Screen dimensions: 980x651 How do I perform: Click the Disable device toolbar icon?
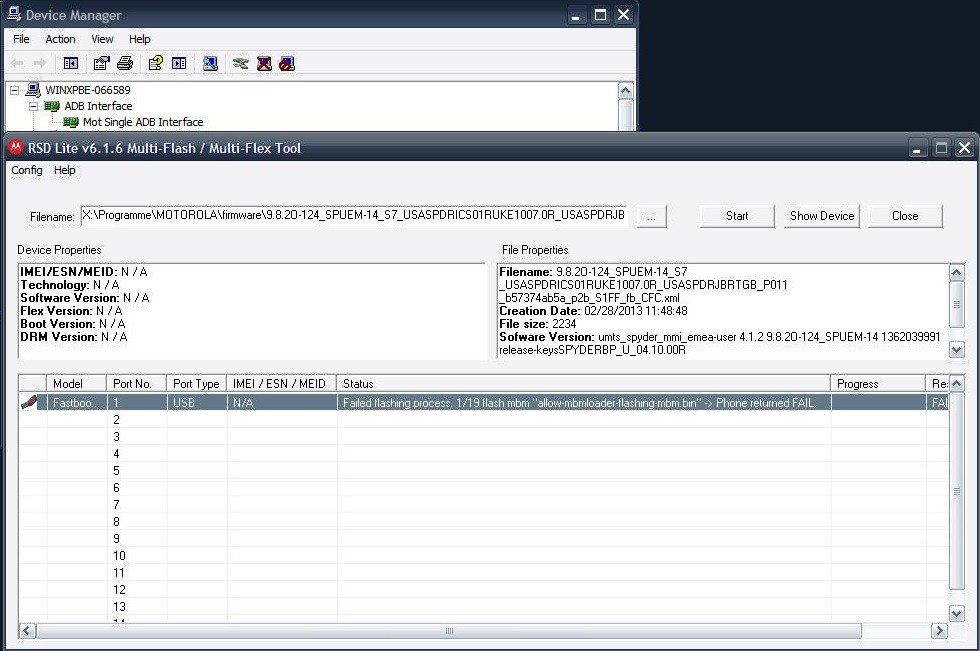click(287, 63)
